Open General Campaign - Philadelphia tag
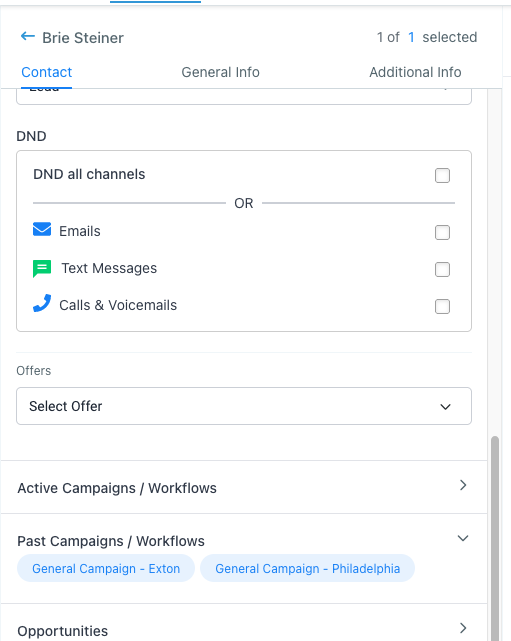This screenshot has width=511, height=641. click(x=307, y=568)
